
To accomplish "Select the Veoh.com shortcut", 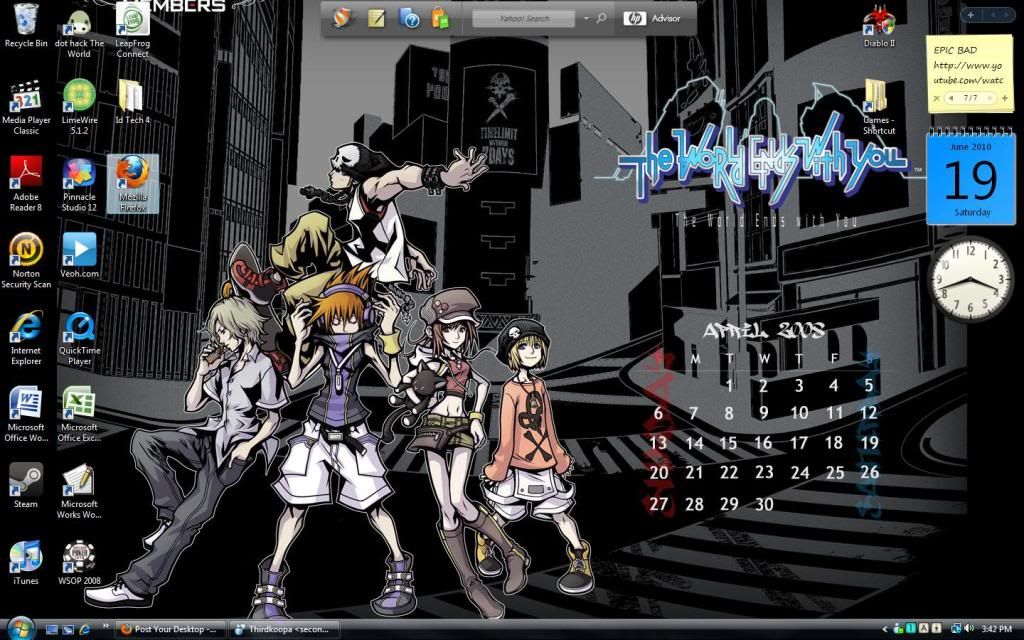I will [79, 256].
